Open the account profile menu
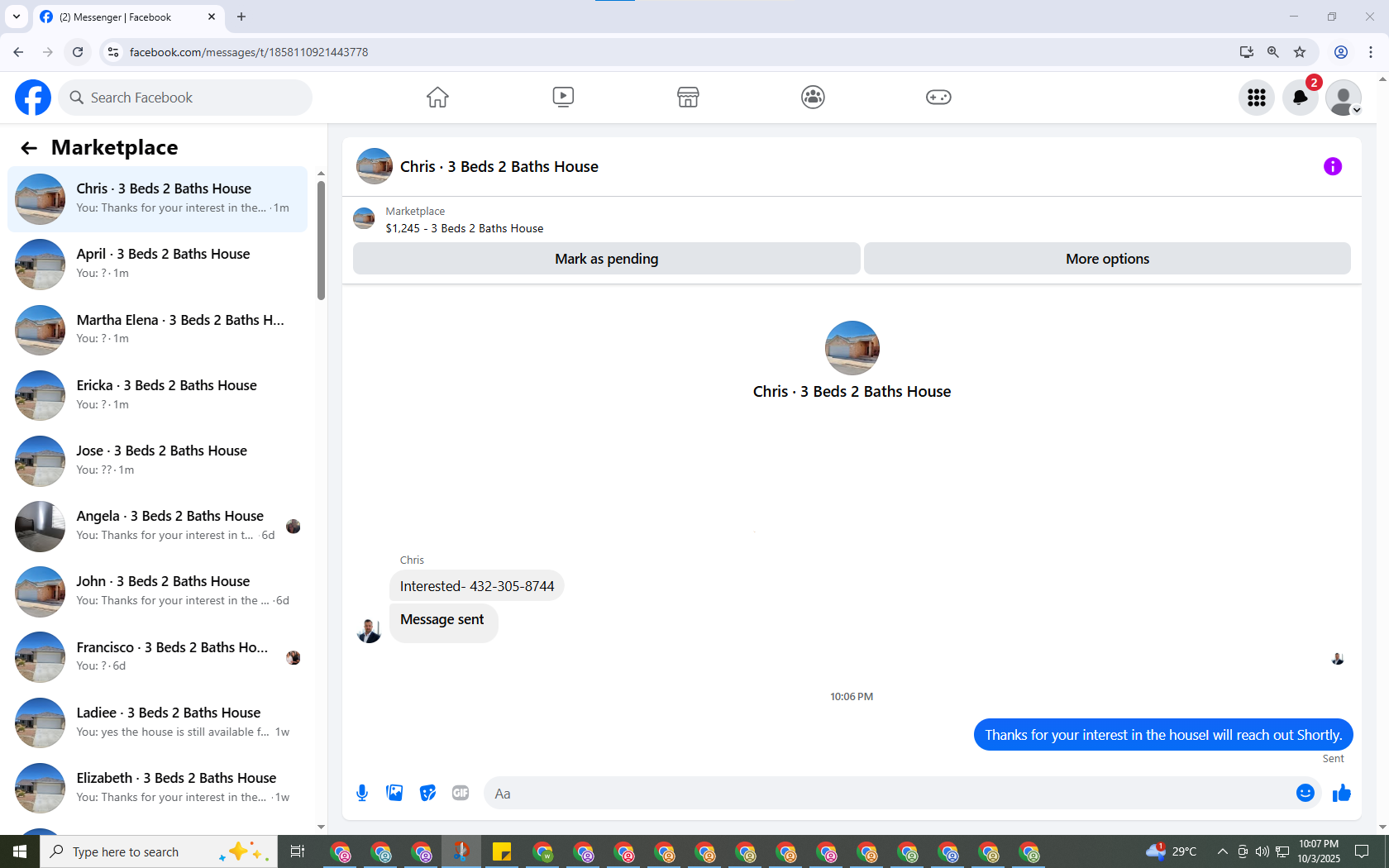Image resolution: width=1389 pixels, height=868 pixels. [x=1344, y=98]
